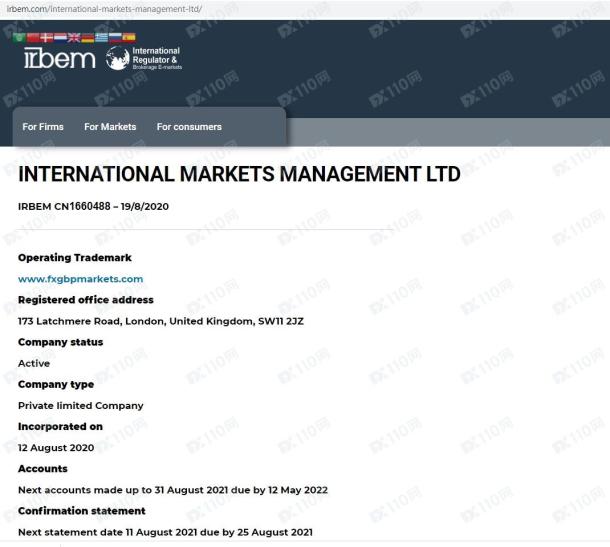Click the Active status value
The height and width of the screenshot is (547, 610).
pos(34,363)
